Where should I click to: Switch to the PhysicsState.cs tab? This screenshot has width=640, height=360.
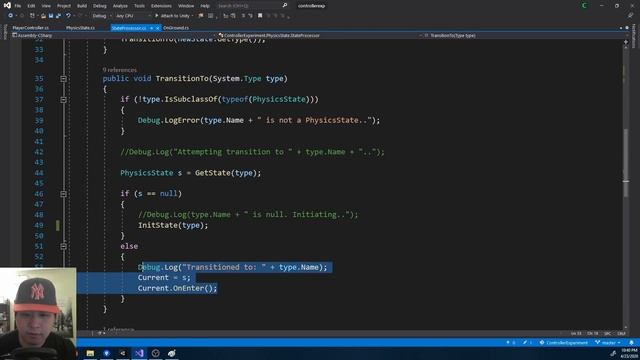tap(80, 28)
